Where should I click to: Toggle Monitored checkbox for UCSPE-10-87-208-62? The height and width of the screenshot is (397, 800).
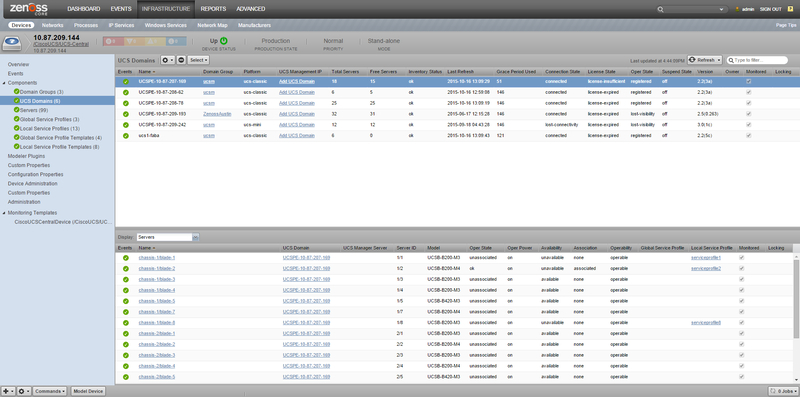tap(748, 92)
